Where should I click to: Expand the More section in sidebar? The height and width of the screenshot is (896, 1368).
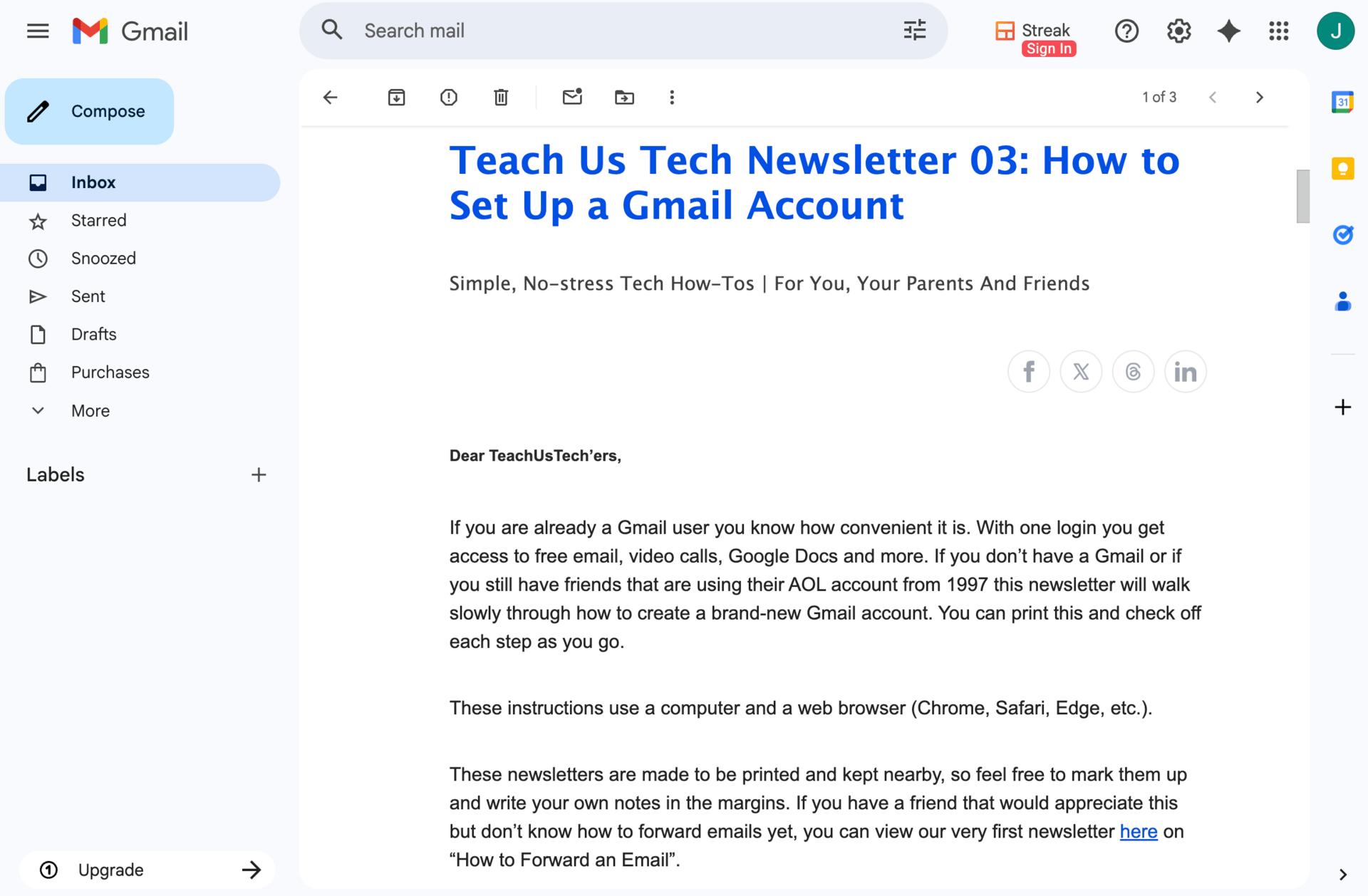(90, 411)
